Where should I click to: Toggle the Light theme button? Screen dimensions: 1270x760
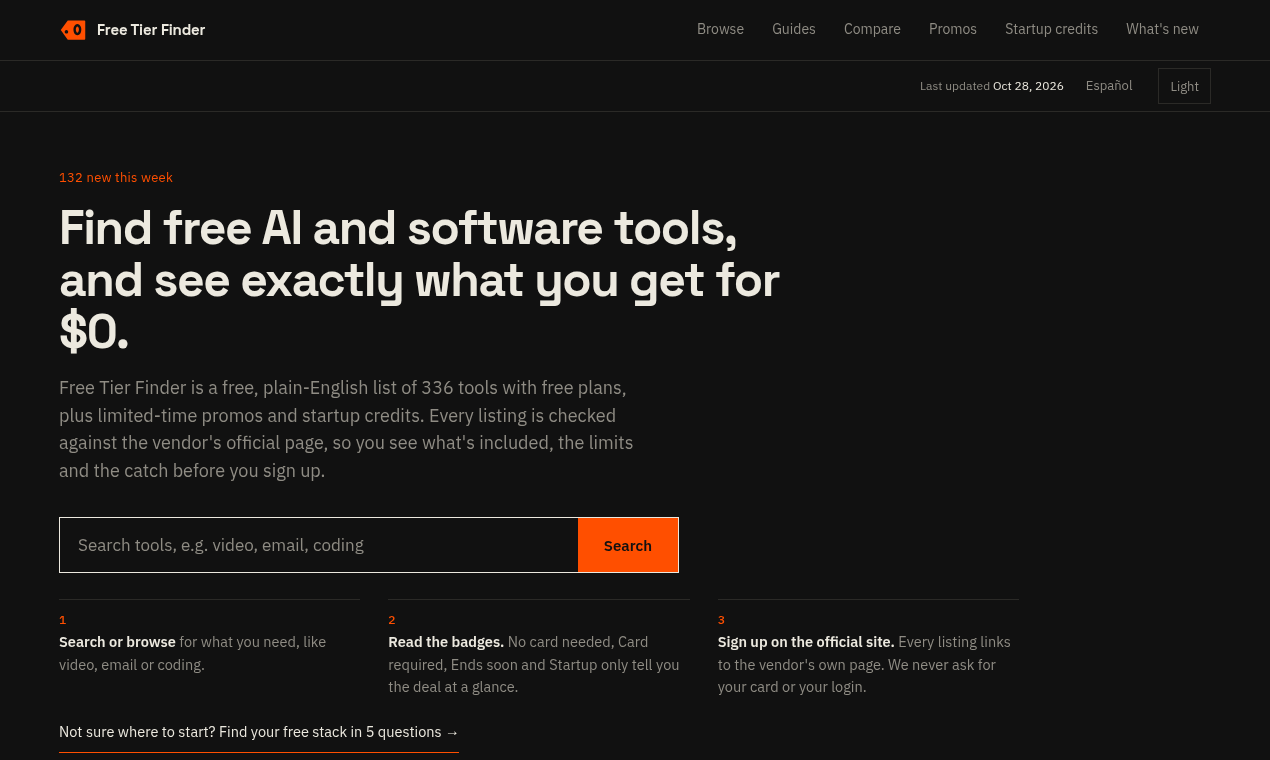coord(1184,86)
